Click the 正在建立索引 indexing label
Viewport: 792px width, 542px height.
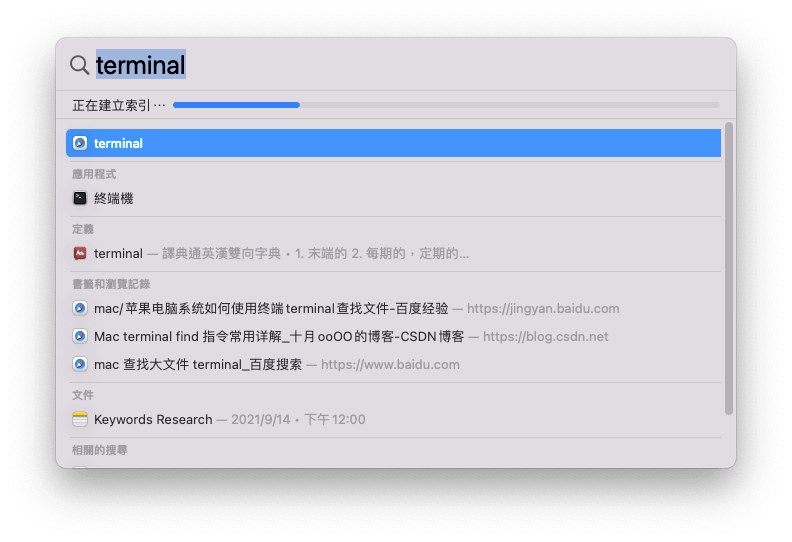pyautogui.click(x=119, y=105)
